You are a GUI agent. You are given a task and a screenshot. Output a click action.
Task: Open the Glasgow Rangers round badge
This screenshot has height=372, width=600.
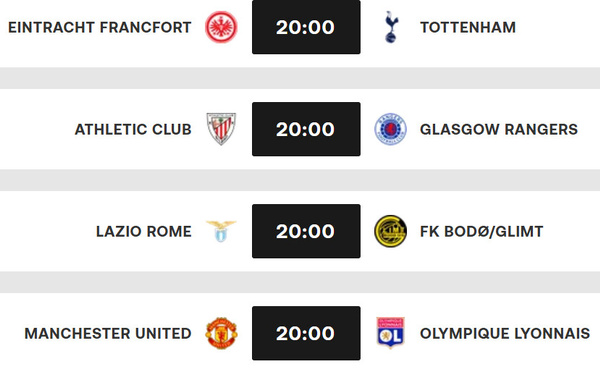390,129
